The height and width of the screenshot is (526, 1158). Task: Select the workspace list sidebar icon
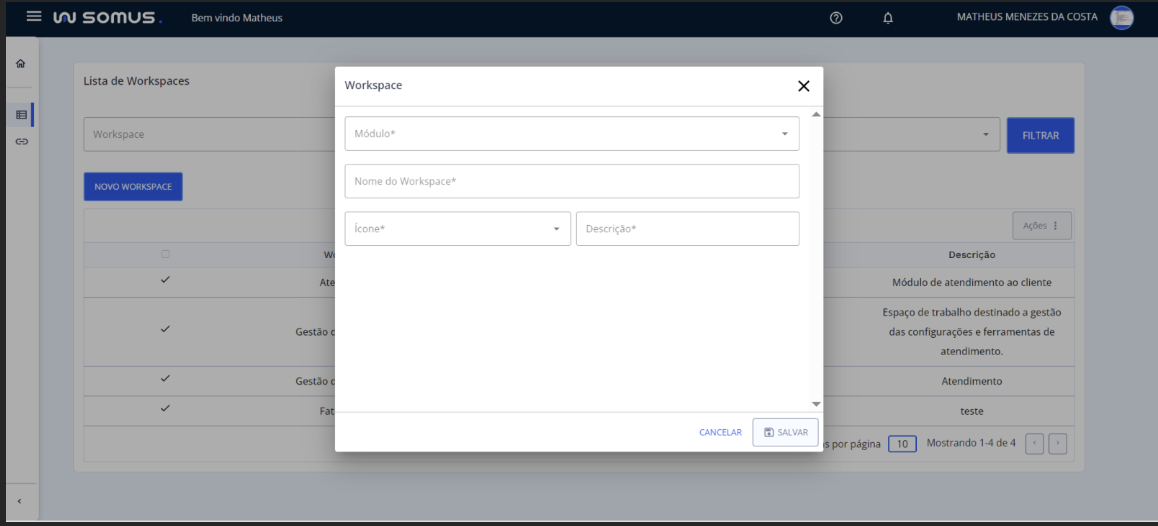[21, 115]
